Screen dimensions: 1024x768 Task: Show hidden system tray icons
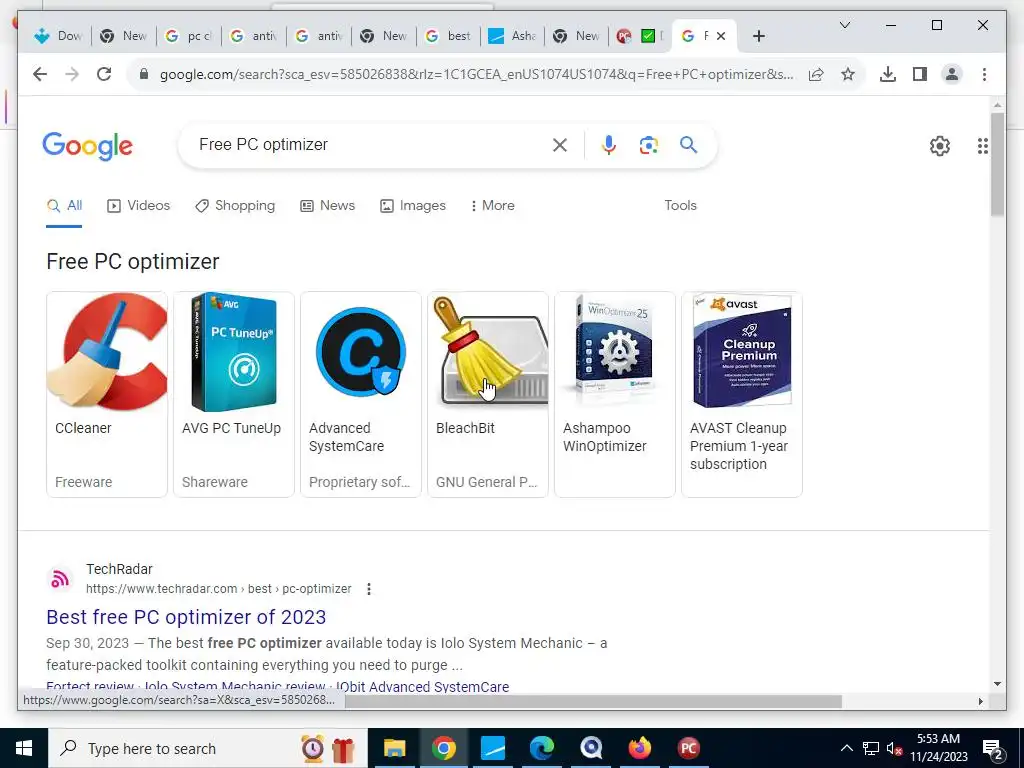846,748
